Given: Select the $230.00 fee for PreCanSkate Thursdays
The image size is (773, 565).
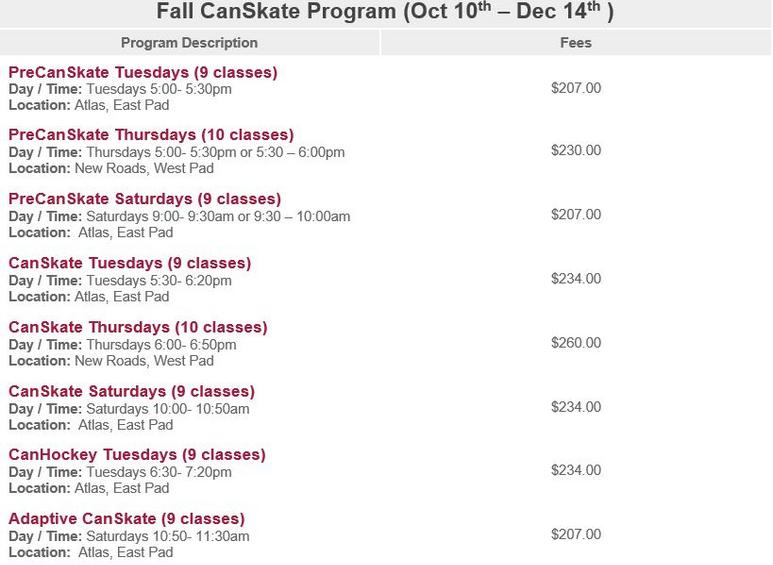Looking at the screenshot, I should point(576,150).
